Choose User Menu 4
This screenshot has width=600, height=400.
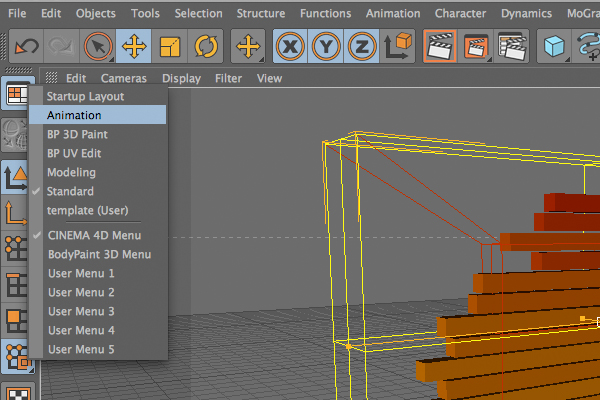point(98,330)
